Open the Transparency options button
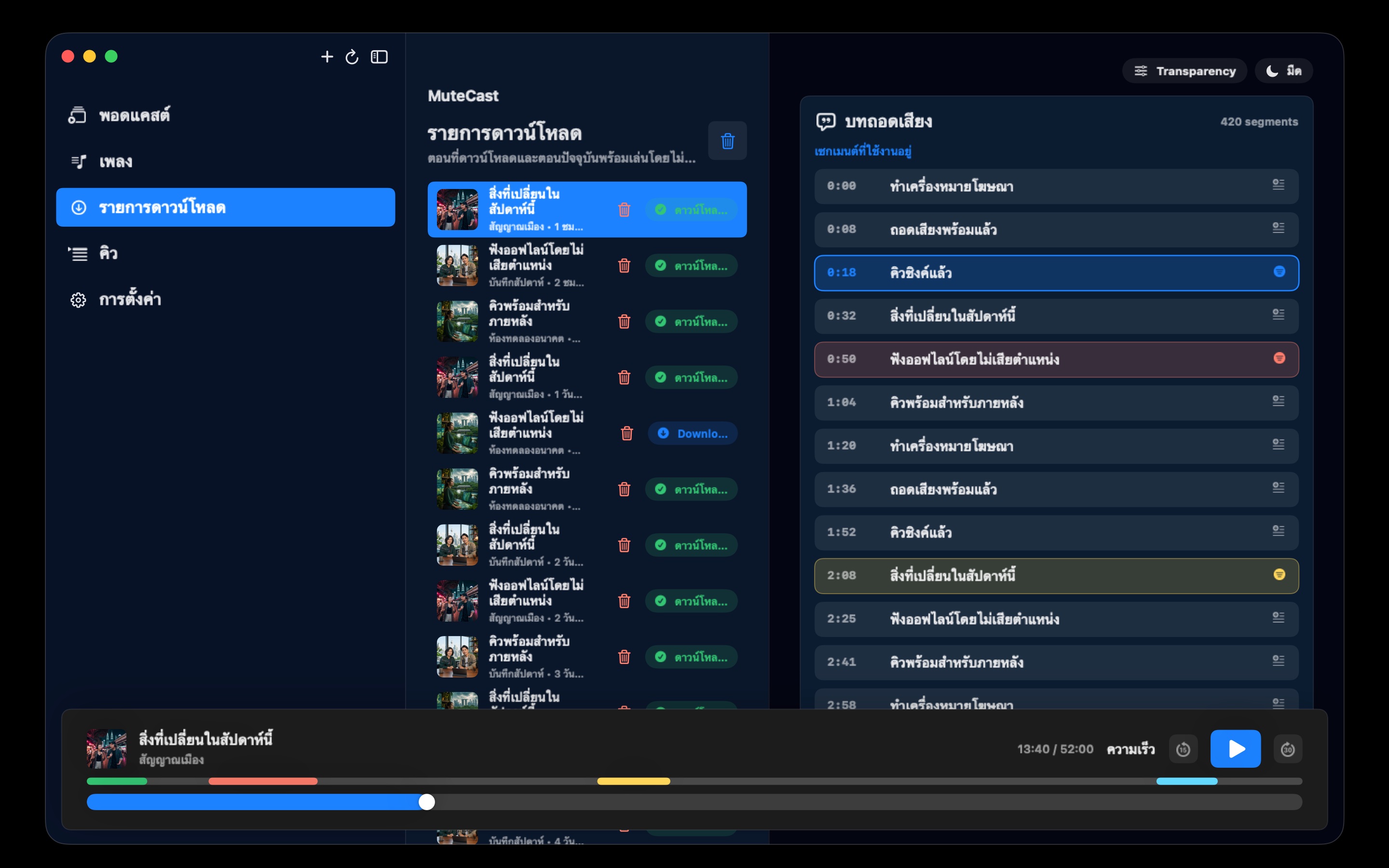The width and height of the screenshot is (1389, 868). click(1185, 70)
